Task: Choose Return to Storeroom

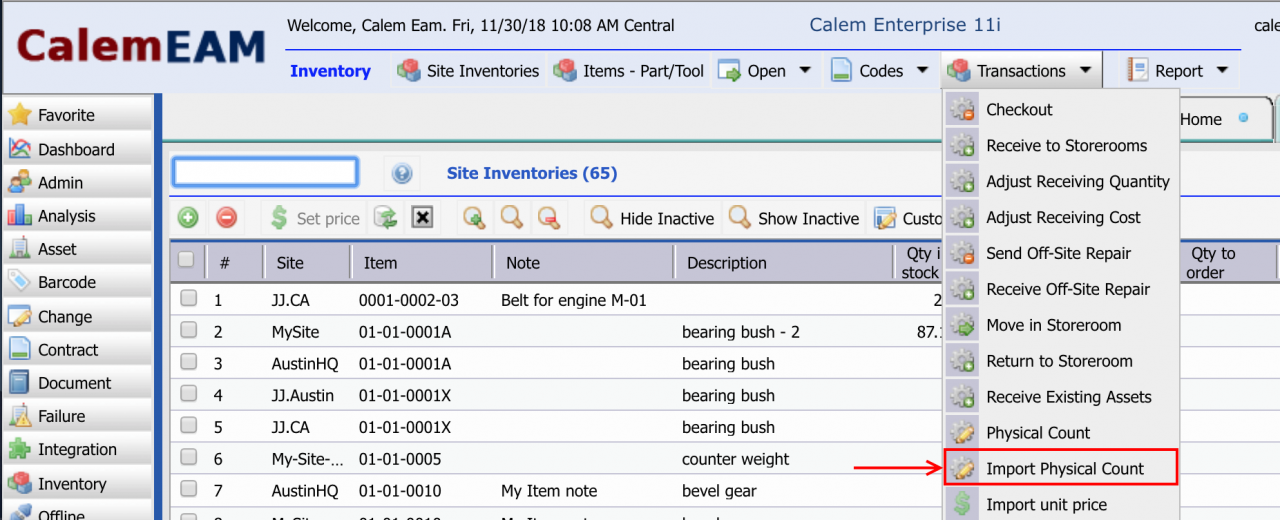Action: (x=1061, y=362)
